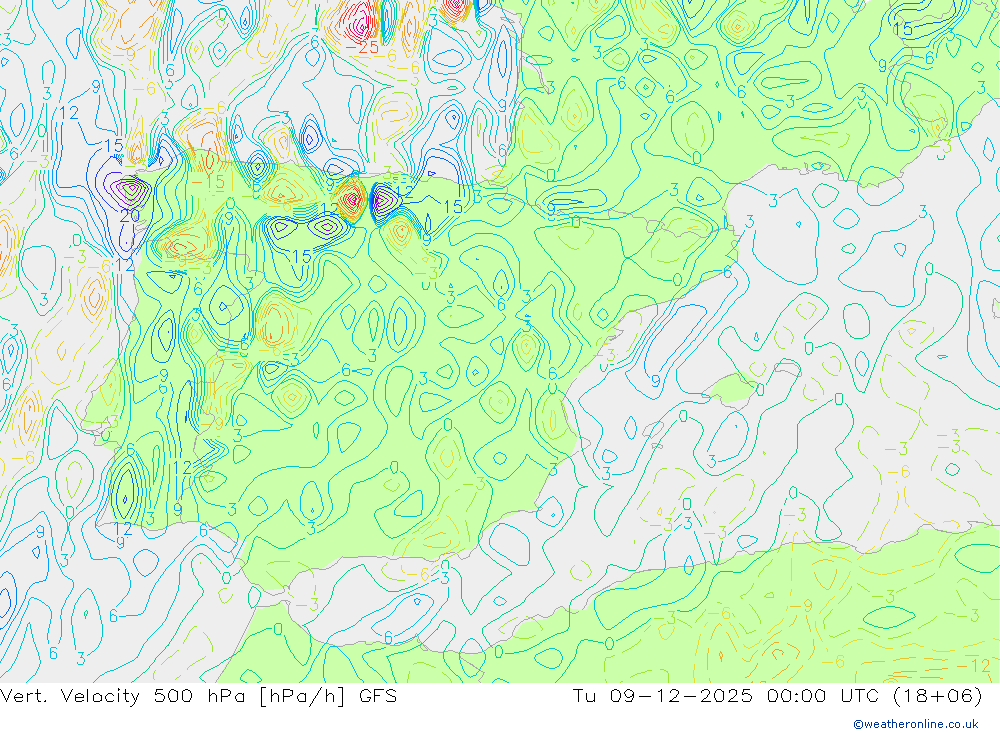
Task: Click the weatheronline.co.uk copyright link
Action: pyautogui.click(x=916, y=724)
